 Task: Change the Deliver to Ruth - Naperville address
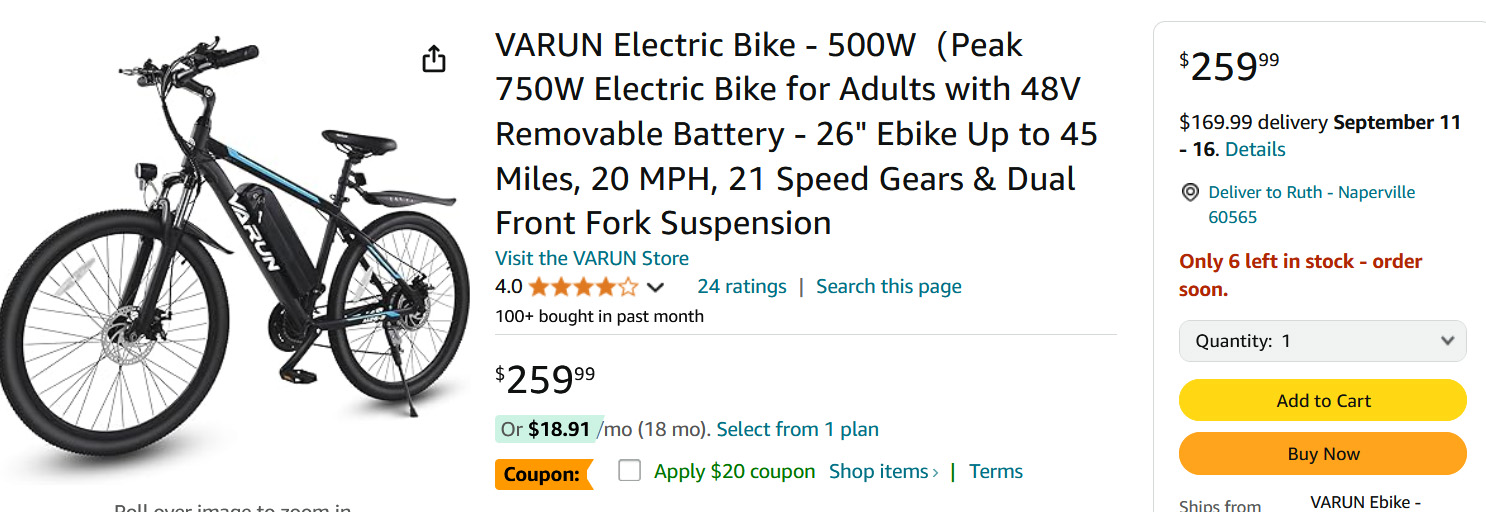pos(1311,204)
